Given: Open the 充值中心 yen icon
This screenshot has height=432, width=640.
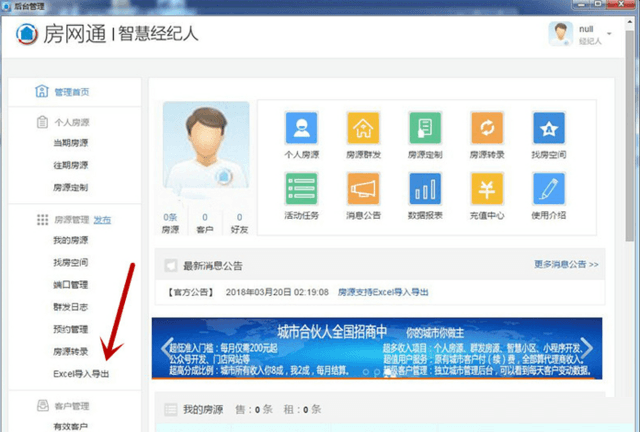Looking at the screenshot, I should pyautogui.click(x=487, y=188).
